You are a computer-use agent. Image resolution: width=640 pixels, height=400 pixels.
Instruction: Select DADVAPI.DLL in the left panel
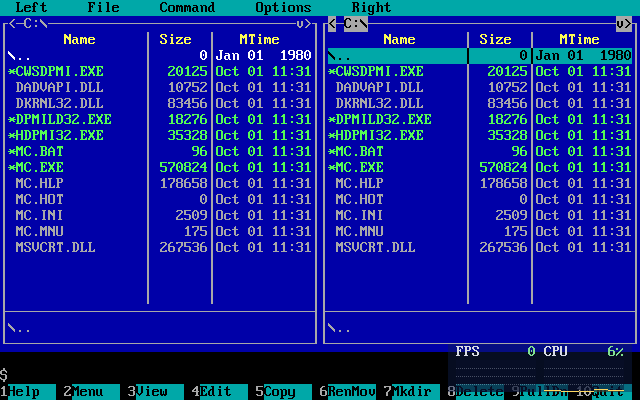160,87
